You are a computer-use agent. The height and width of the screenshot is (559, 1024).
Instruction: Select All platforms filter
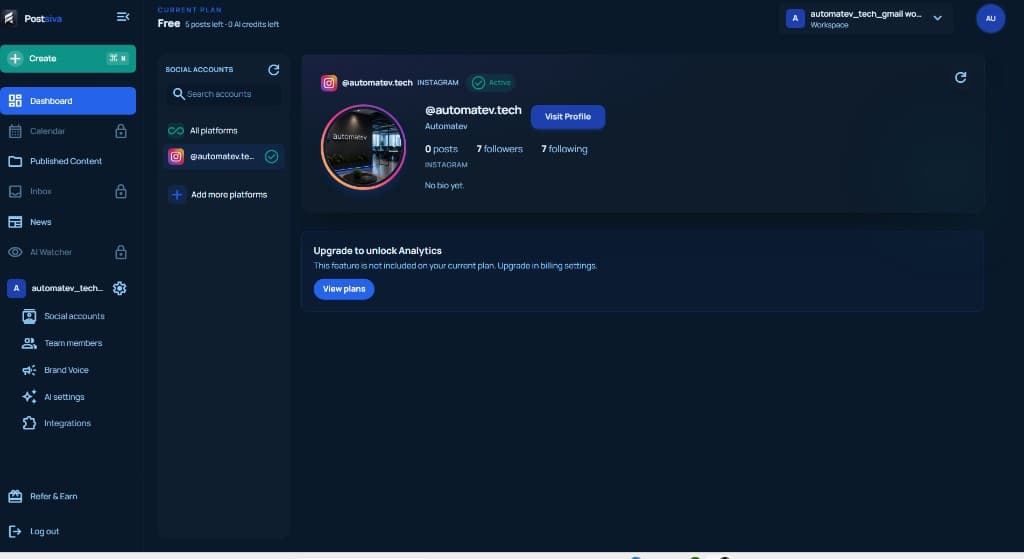(223, 131)
